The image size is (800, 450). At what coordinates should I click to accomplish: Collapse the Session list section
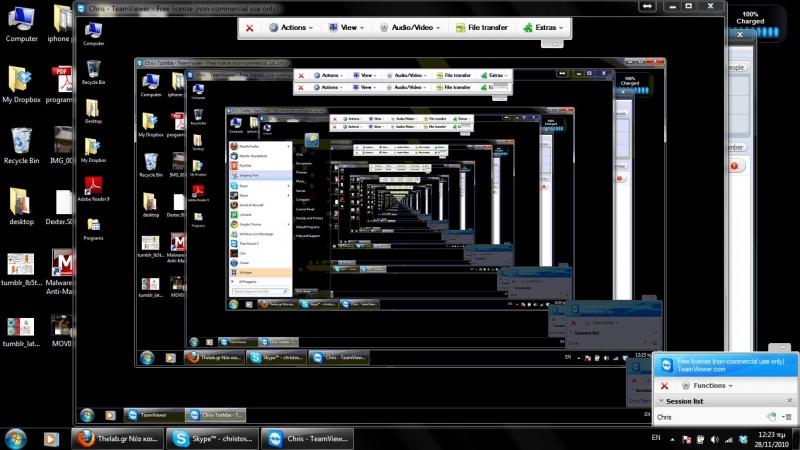[661, 401]
